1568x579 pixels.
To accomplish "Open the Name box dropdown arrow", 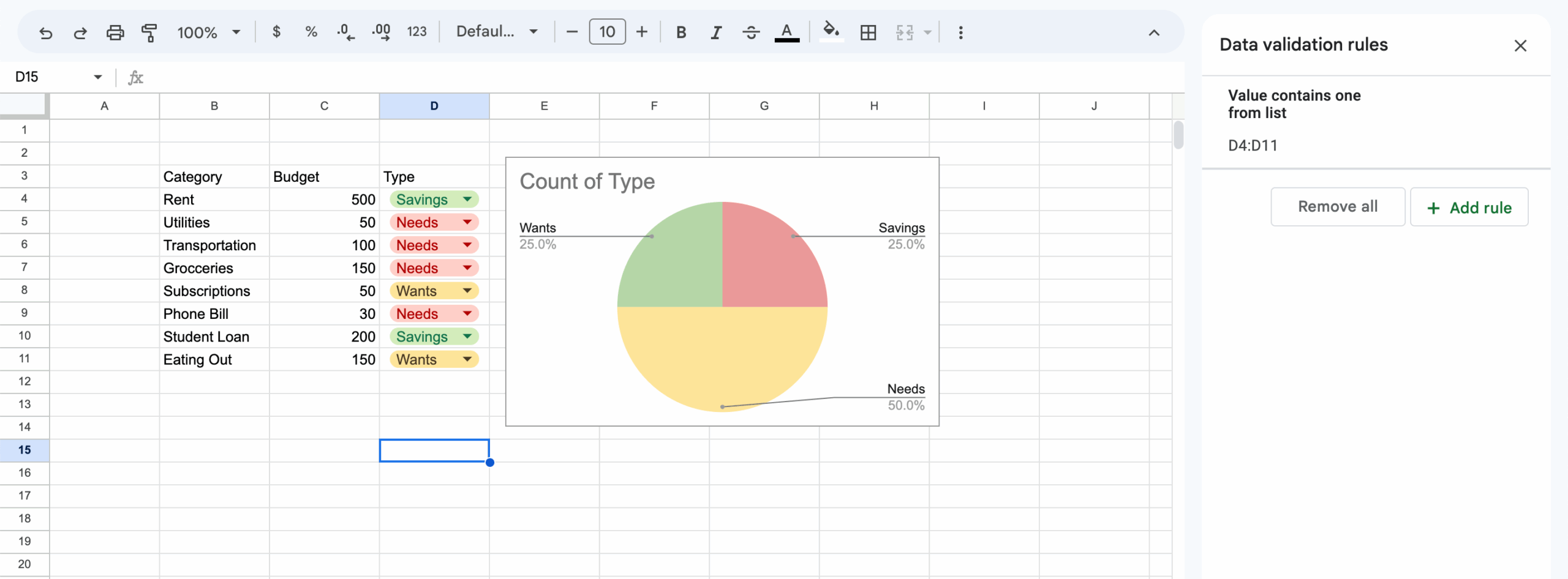I will point(98,77).
